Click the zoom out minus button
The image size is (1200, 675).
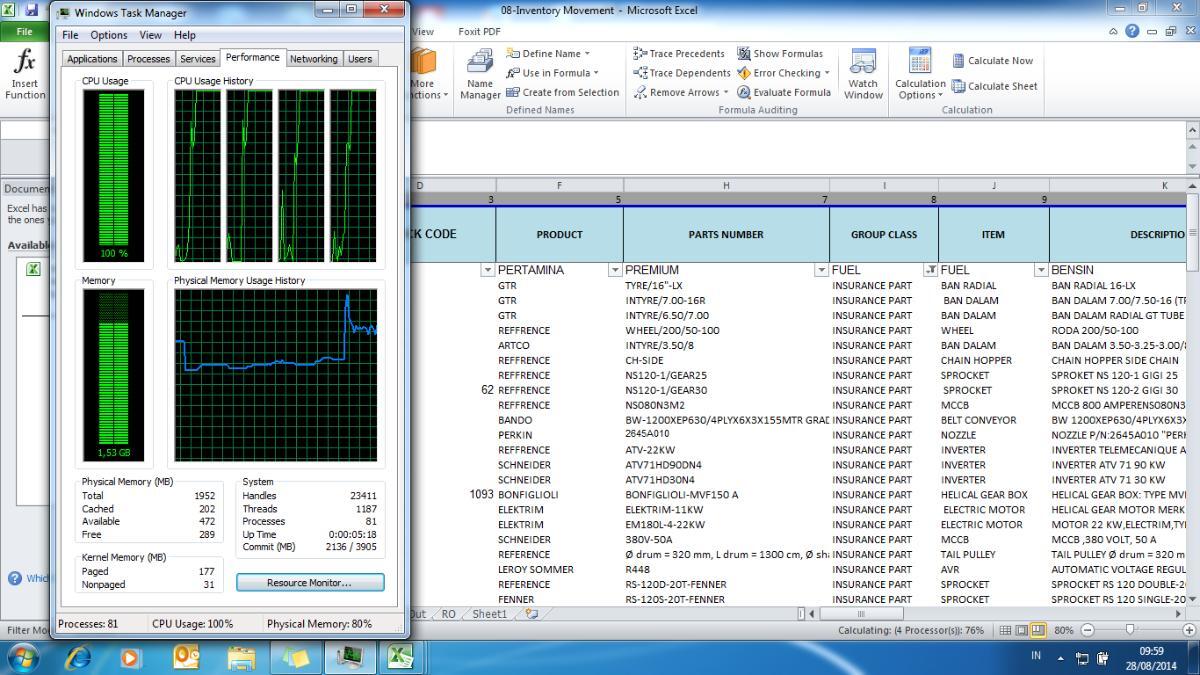click(x=1088, y=630)
